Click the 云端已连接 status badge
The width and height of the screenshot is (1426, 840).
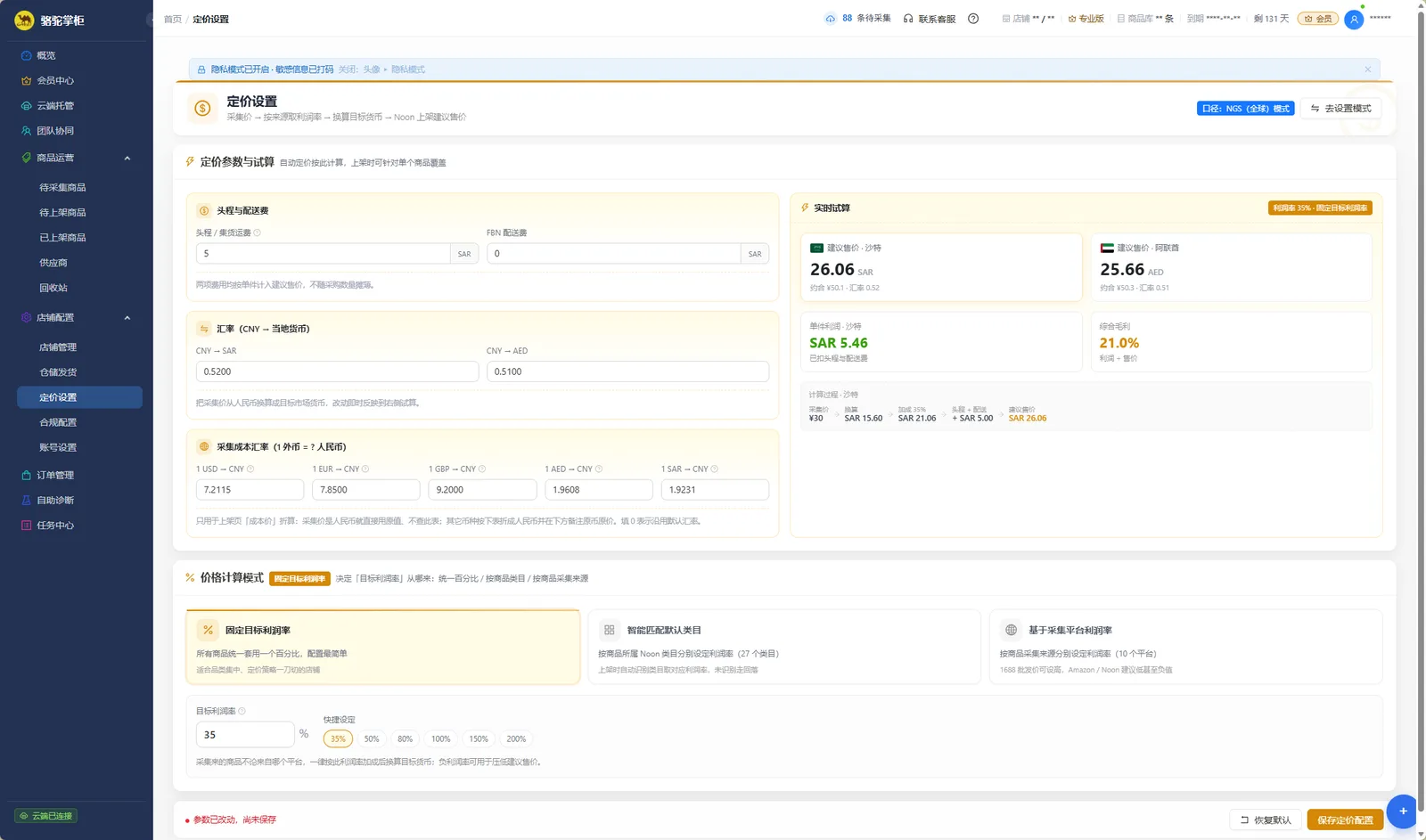point(45,816)
